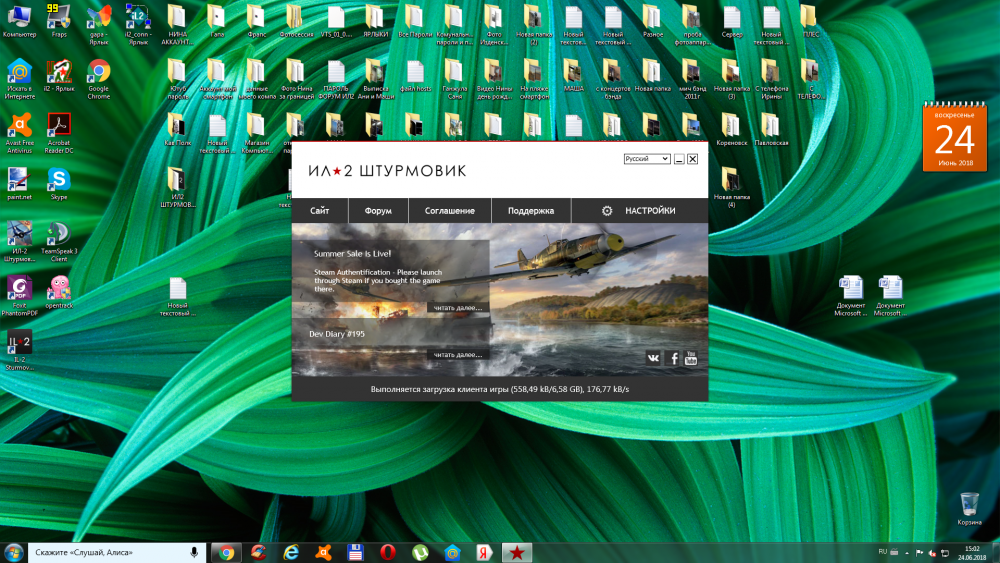This screenshot has height=563, width=1000.
Task: Open the gapa shortcut on desktop
Action: [98, 24]
